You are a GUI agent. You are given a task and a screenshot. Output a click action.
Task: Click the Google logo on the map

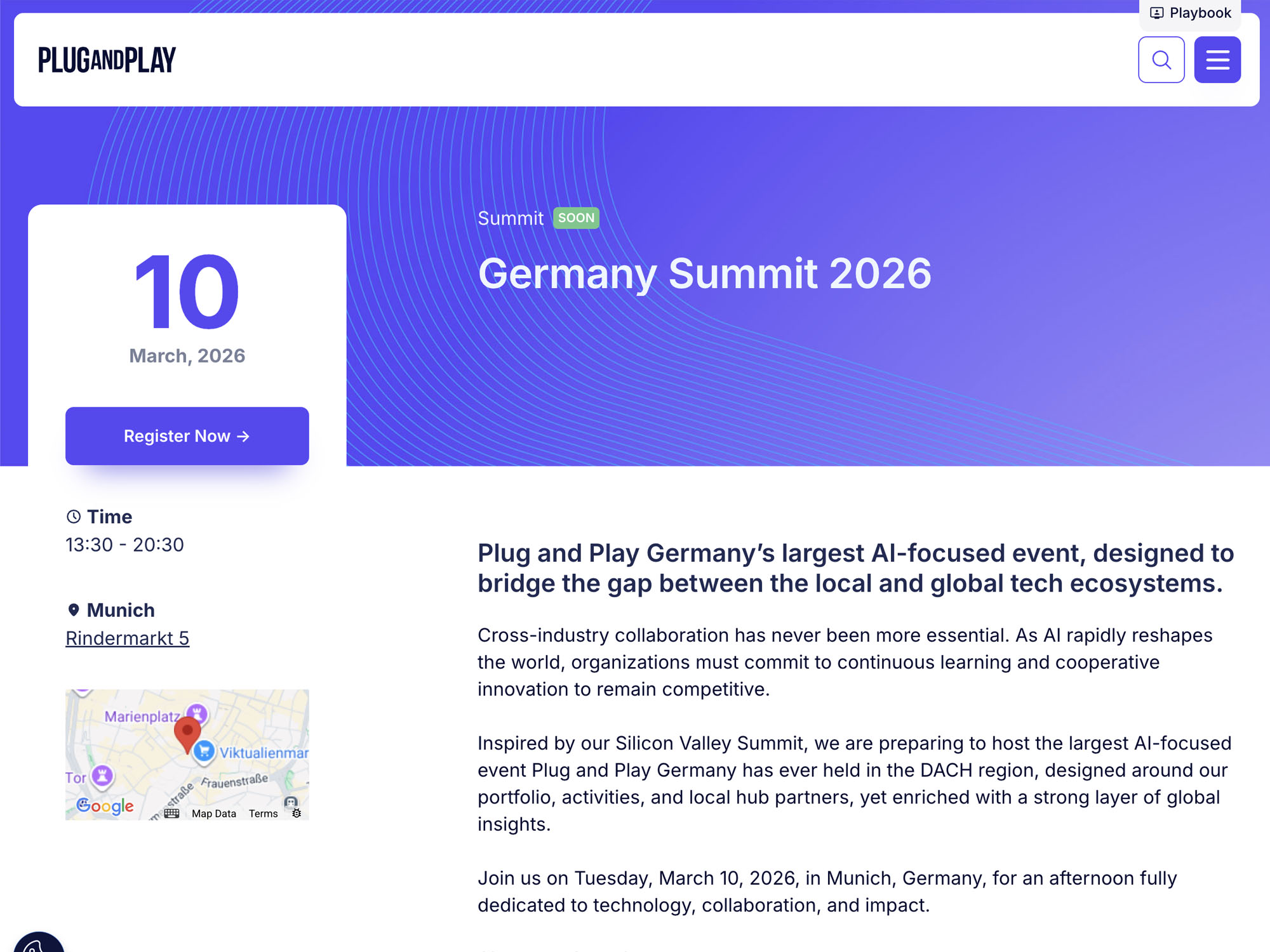[105, 805]
